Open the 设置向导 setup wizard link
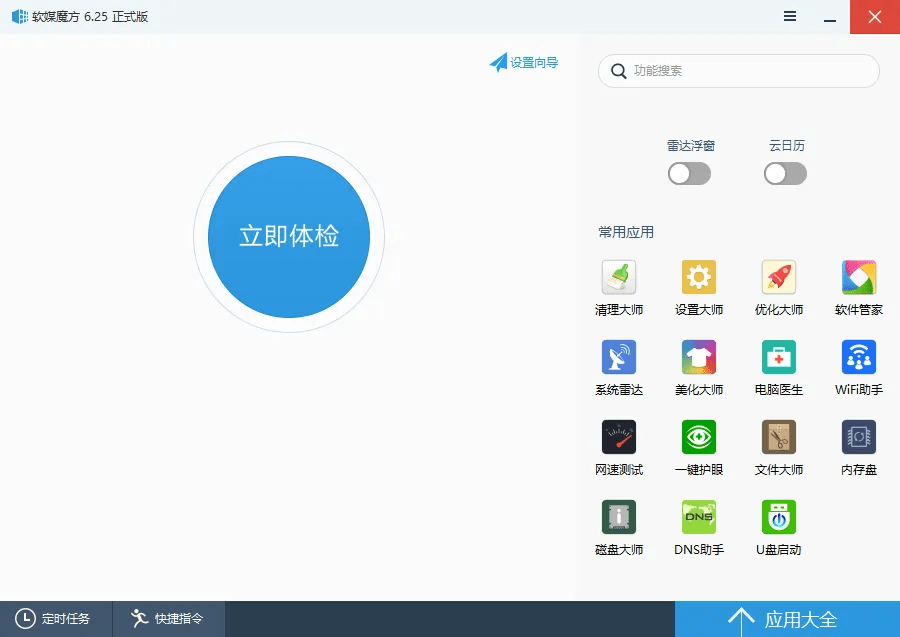This screenshot has height=637, width=900. 524,61
